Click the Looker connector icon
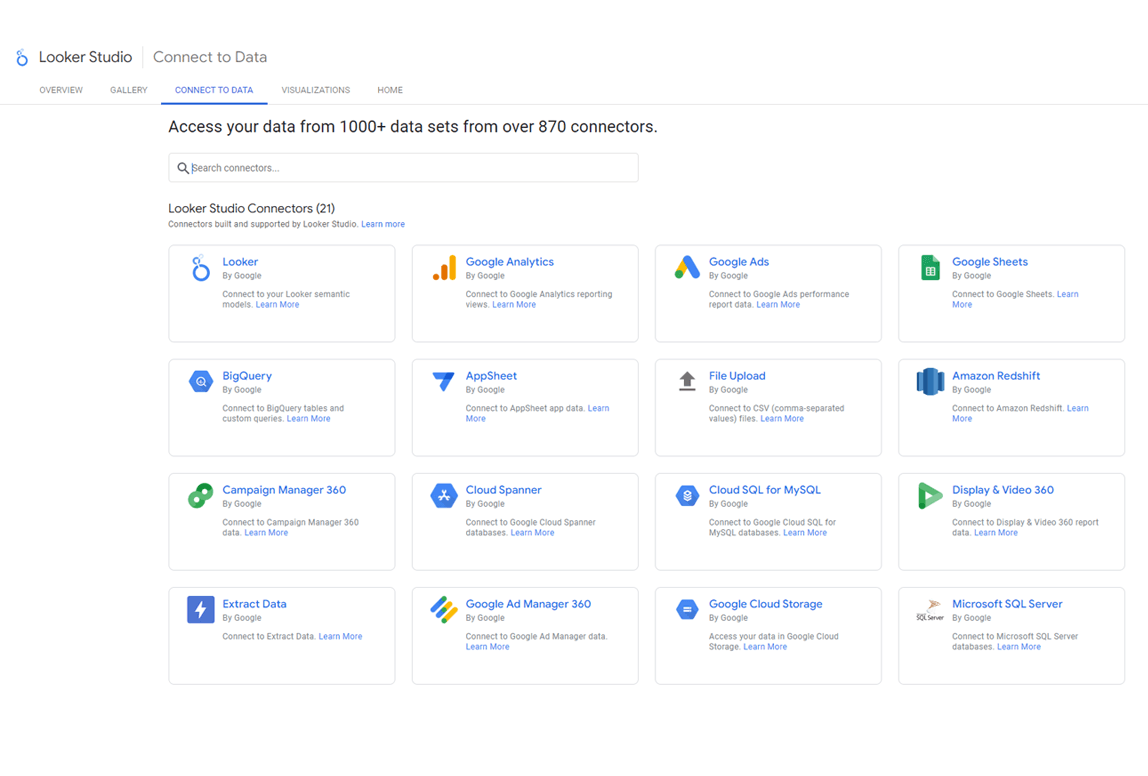This screenshot has height=776, width=1148. tap(200, 268)
